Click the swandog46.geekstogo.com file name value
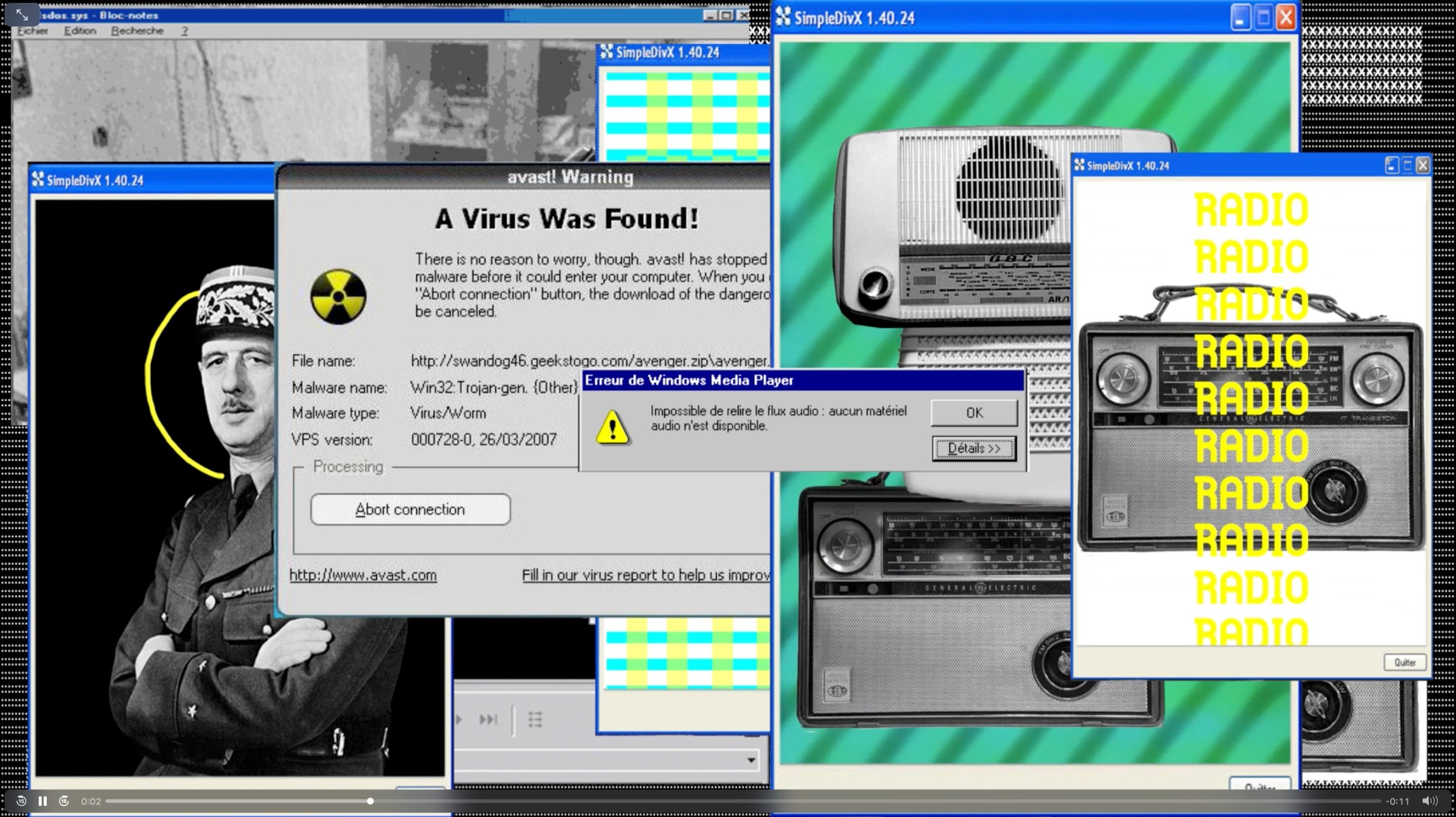Screen dimensions: 1456x817 click(x=590, y=361)
